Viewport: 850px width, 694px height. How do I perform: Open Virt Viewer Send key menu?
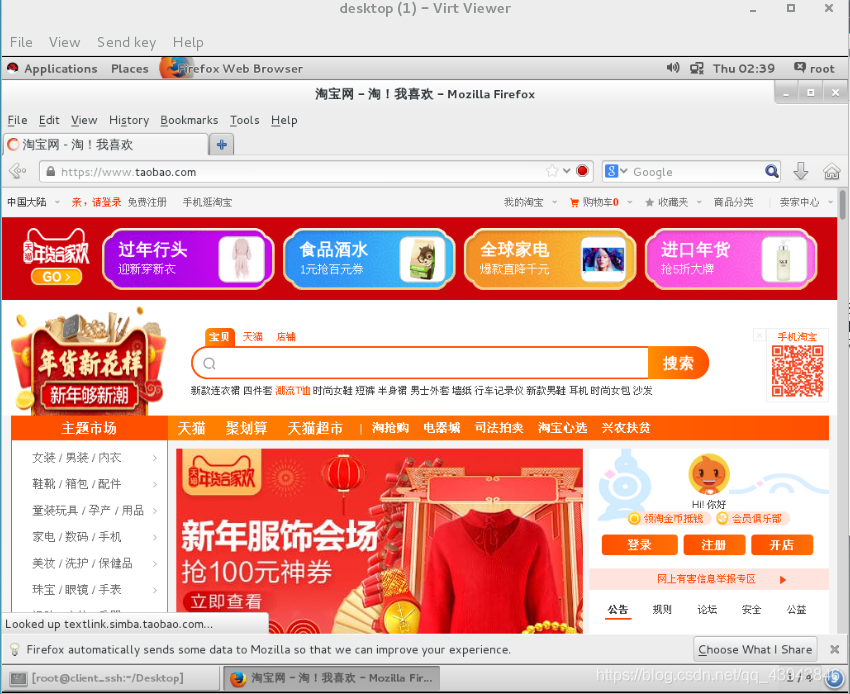pyautogui.click(x=126, y=42)
